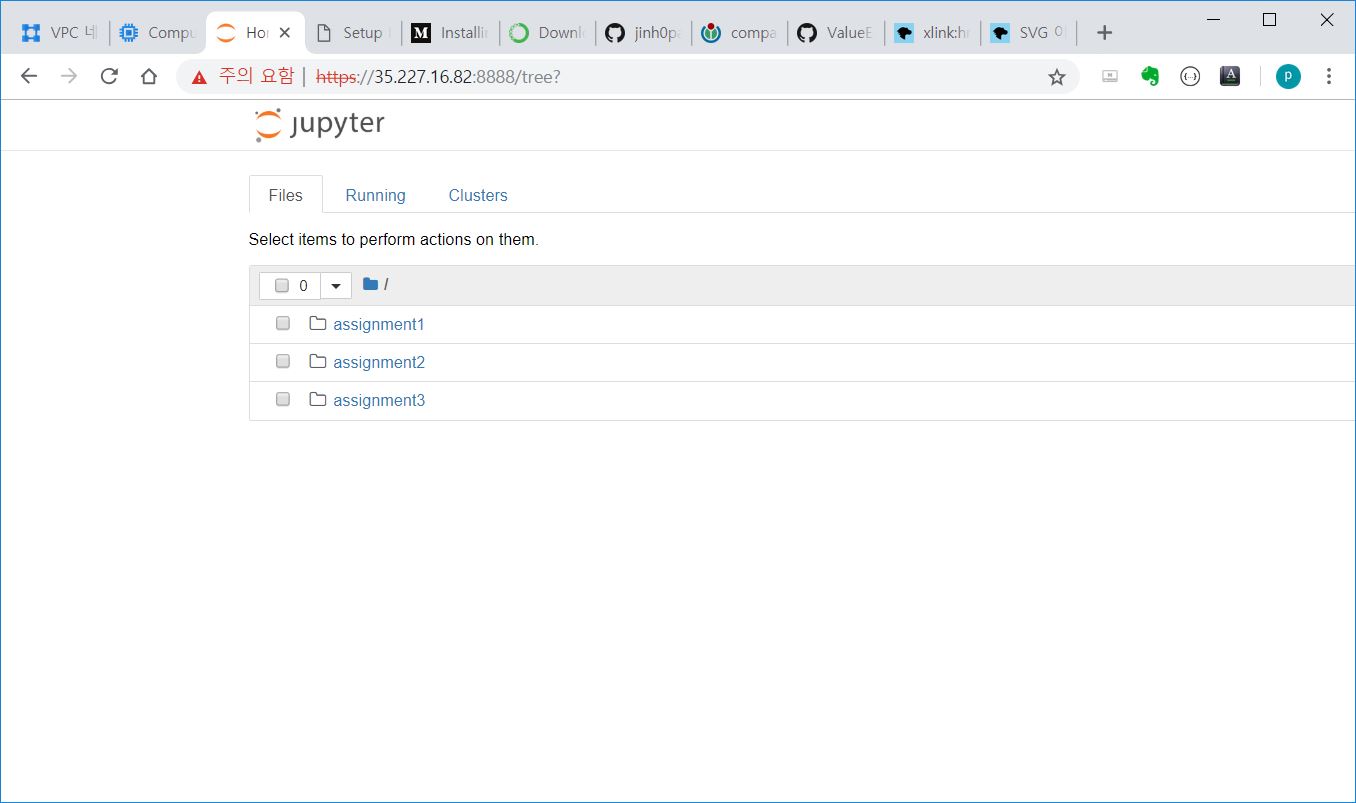Click the dark 'A' extension icon
Image resolution: width=1356 pixels, height=803 pixels.
1230,76
